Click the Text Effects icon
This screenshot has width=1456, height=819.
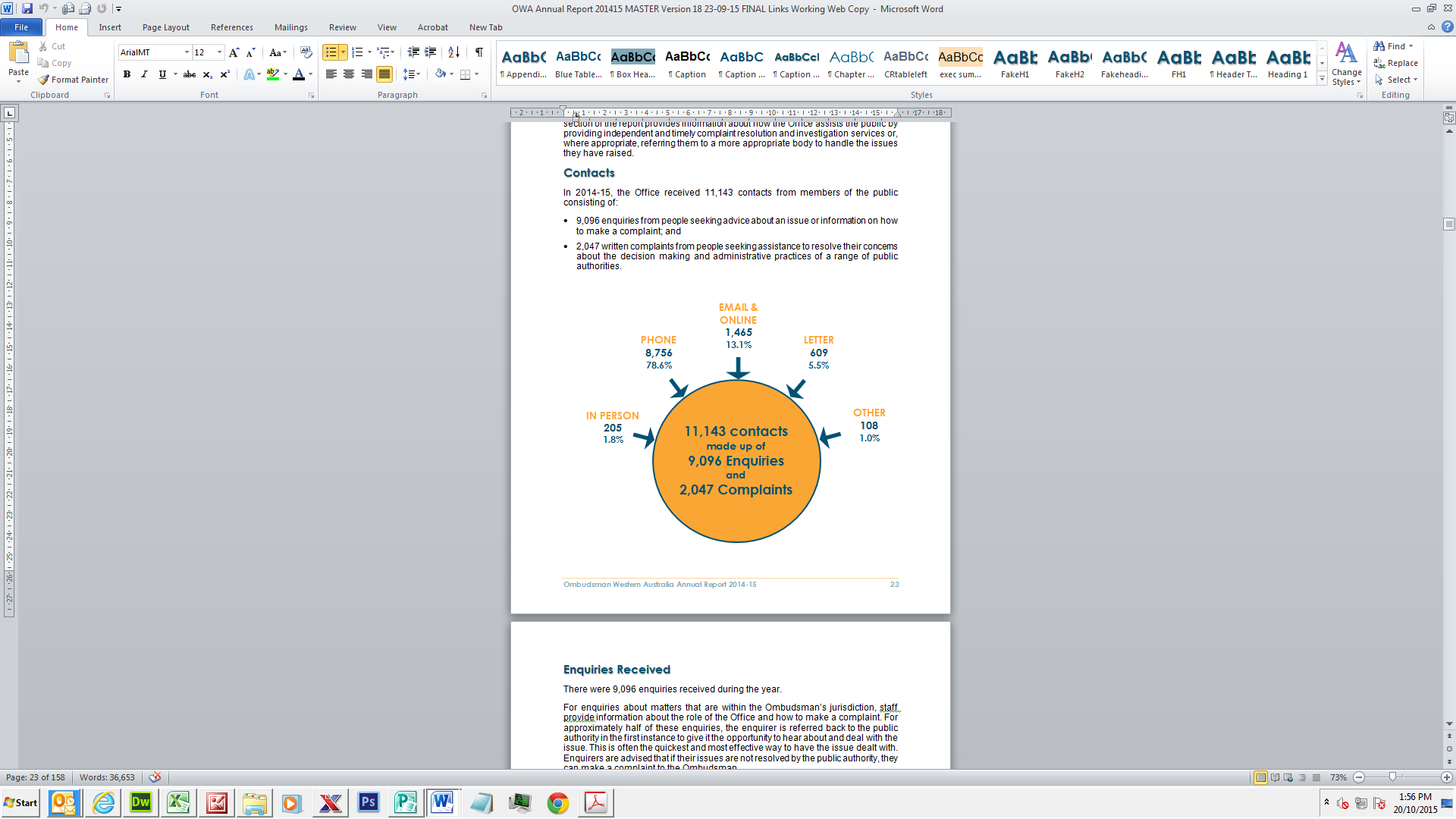pos(249,74)
